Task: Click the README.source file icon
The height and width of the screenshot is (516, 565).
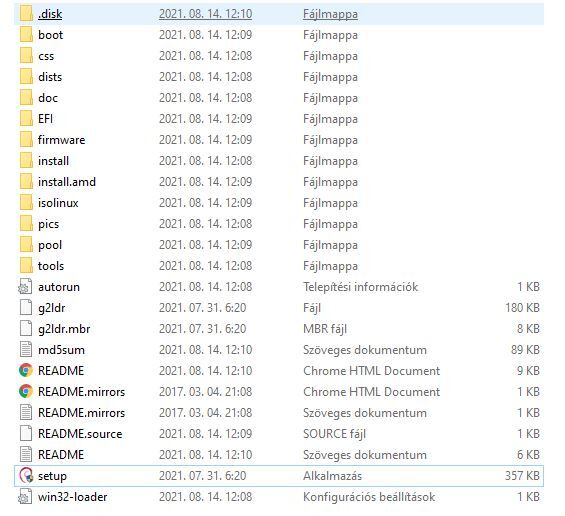Action: coord(26,433)
